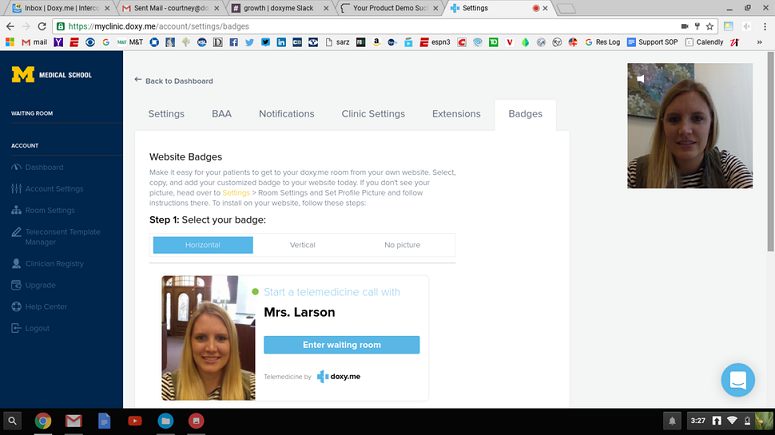Viewport: 775px width, 435px height.
Task: Switch to the growth doxyme Slack browser tab
Action: point(280,8)
